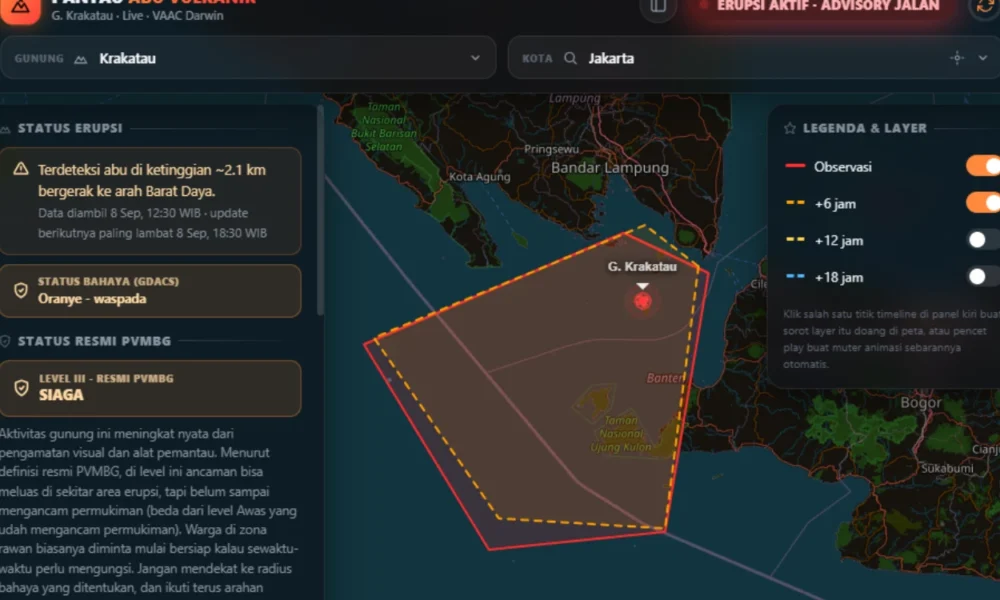Image resolution: width=1000 pixels, height=600 pixels.
Task: Click the sidebar panel toggle icon
Action: click(x=658, y=7)
